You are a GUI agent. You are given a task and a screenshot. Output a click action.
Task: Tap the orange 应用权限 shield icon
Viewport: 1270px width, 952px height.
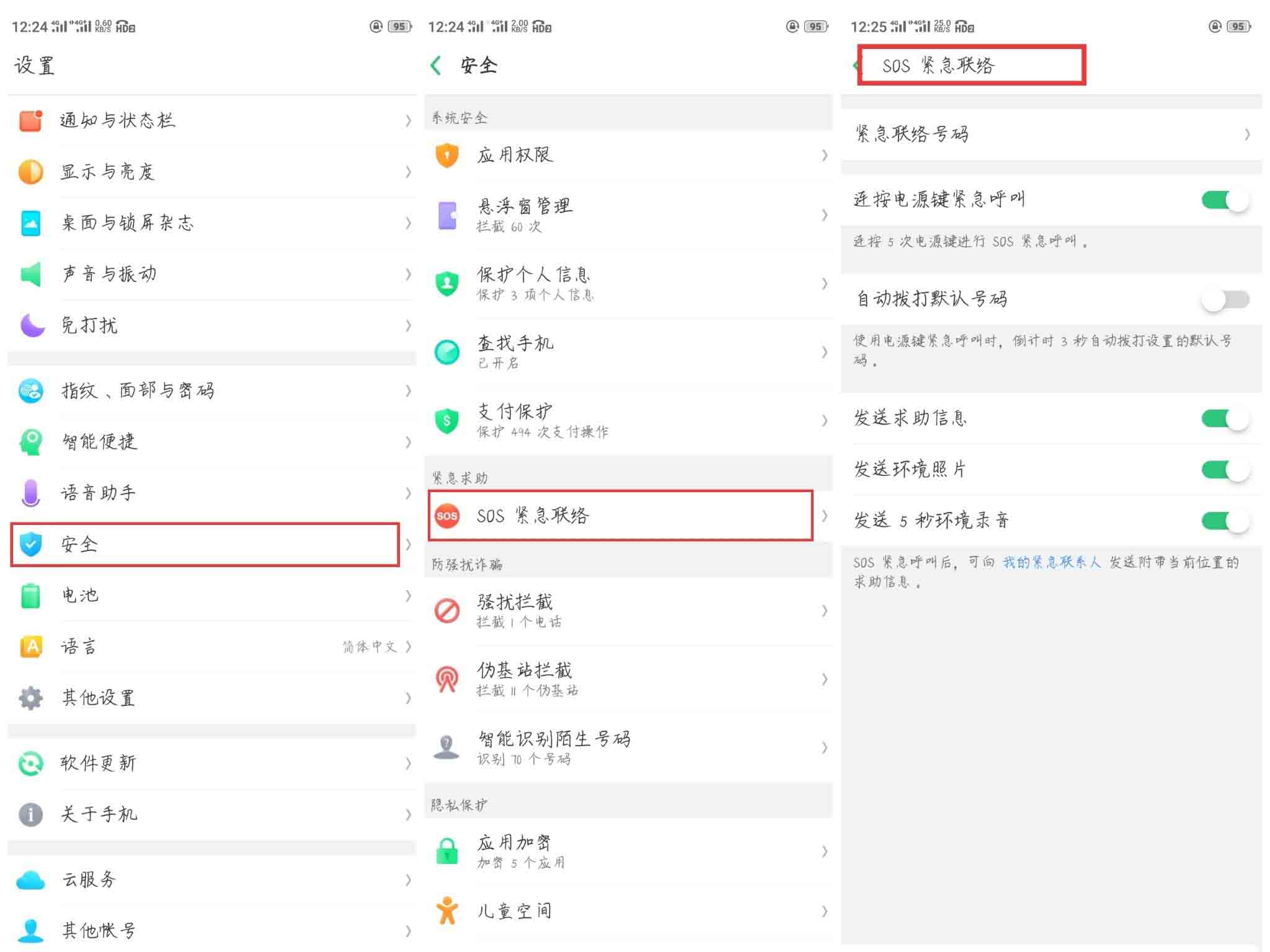click(446, 155)
